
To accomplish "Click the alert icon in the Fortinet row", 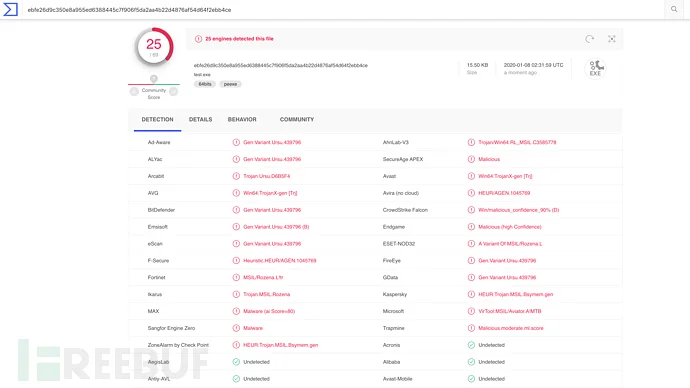I will pos(236,278).
